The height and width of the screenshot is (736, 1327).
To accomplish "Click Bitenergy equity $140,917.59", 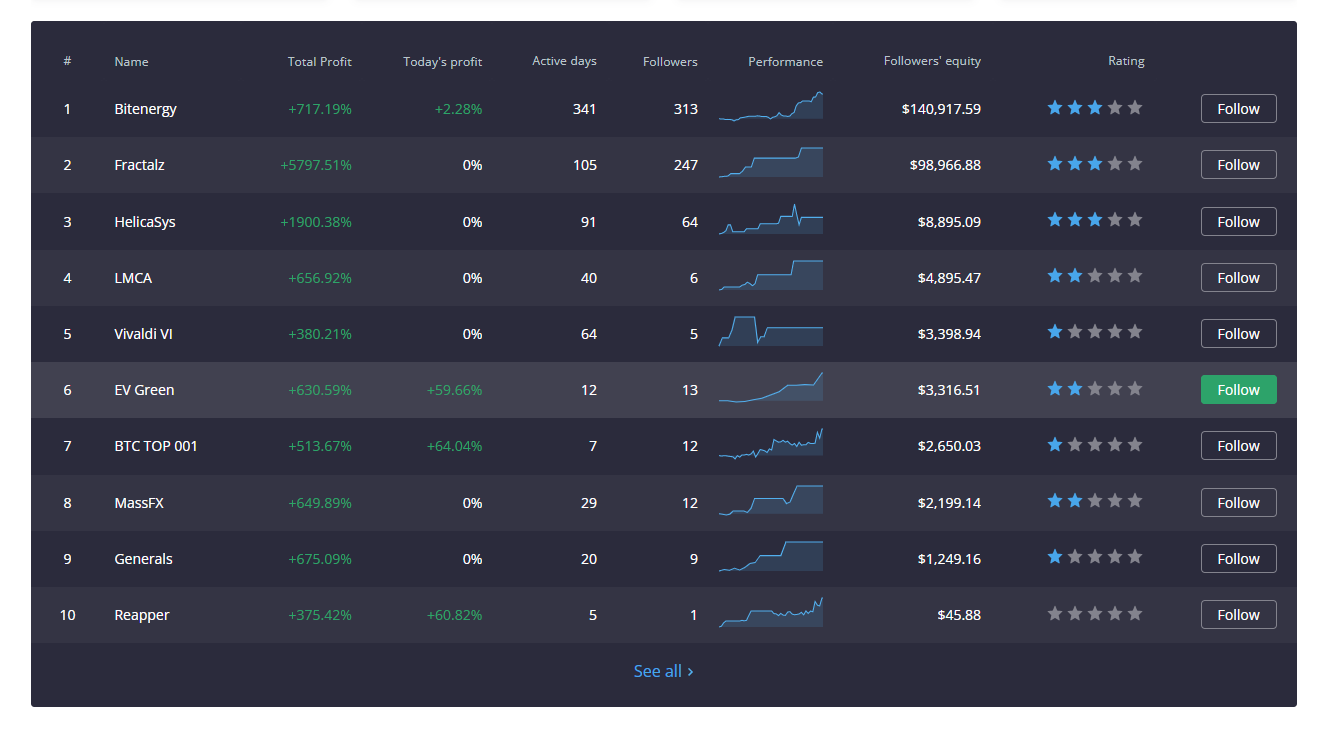I will point(941,109).
